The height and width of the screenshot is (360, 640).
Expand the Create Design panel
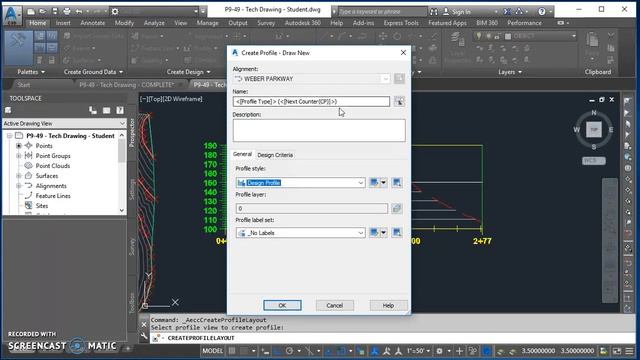coord(189,72)
